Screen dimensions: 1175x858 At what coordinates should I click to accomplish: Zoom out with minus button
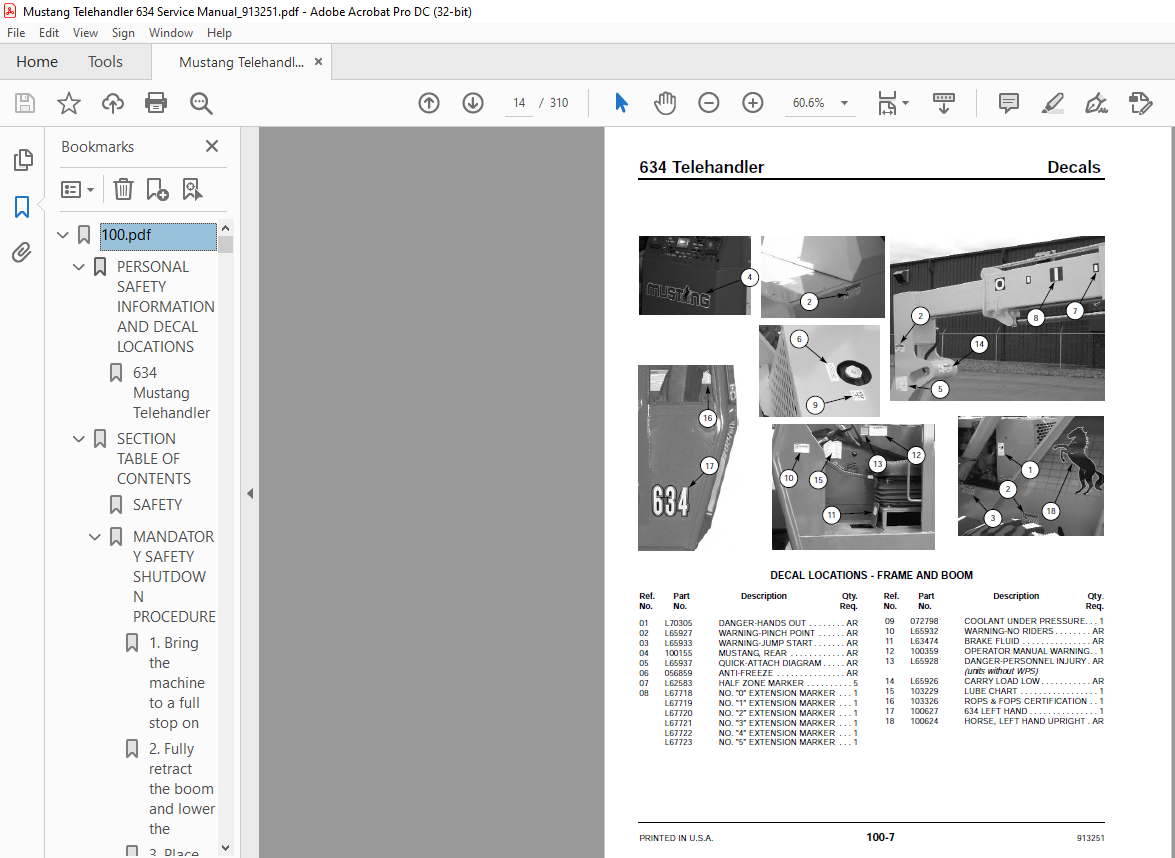(708, 103)
